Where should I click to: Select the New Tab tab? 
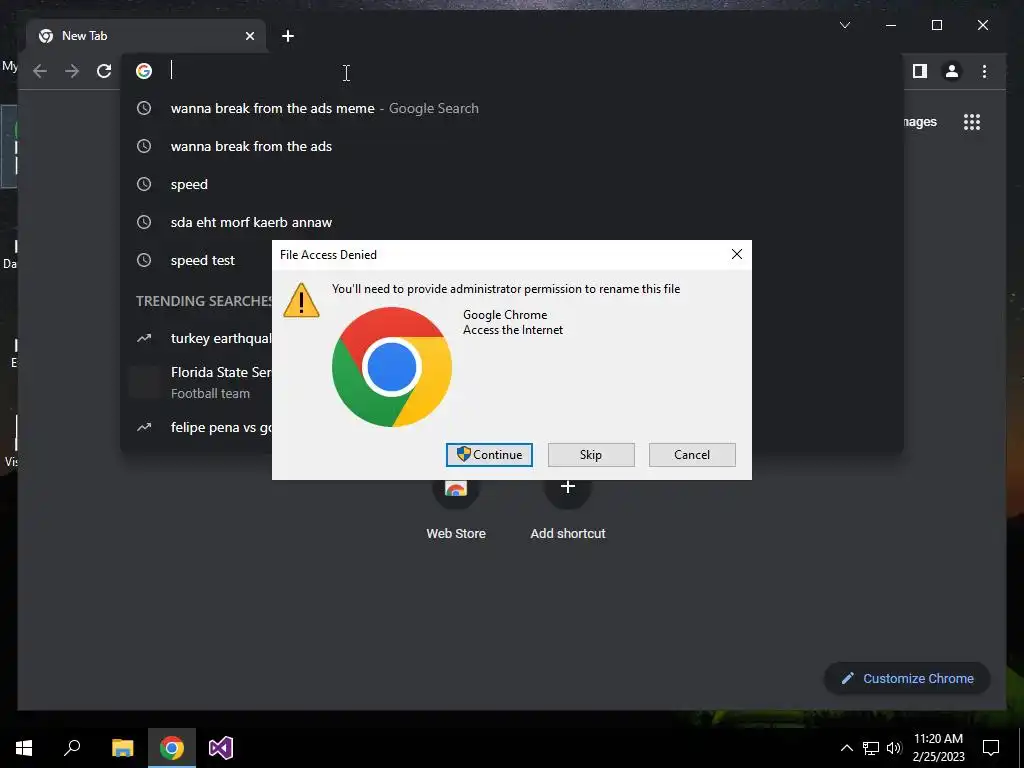(146, 36)
